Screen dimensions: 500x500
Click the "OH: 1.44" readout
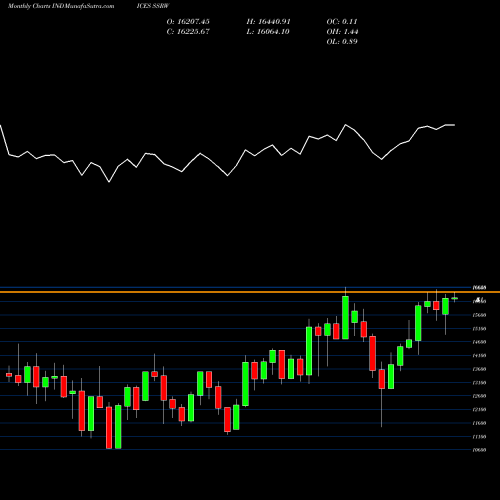(342, 32)
